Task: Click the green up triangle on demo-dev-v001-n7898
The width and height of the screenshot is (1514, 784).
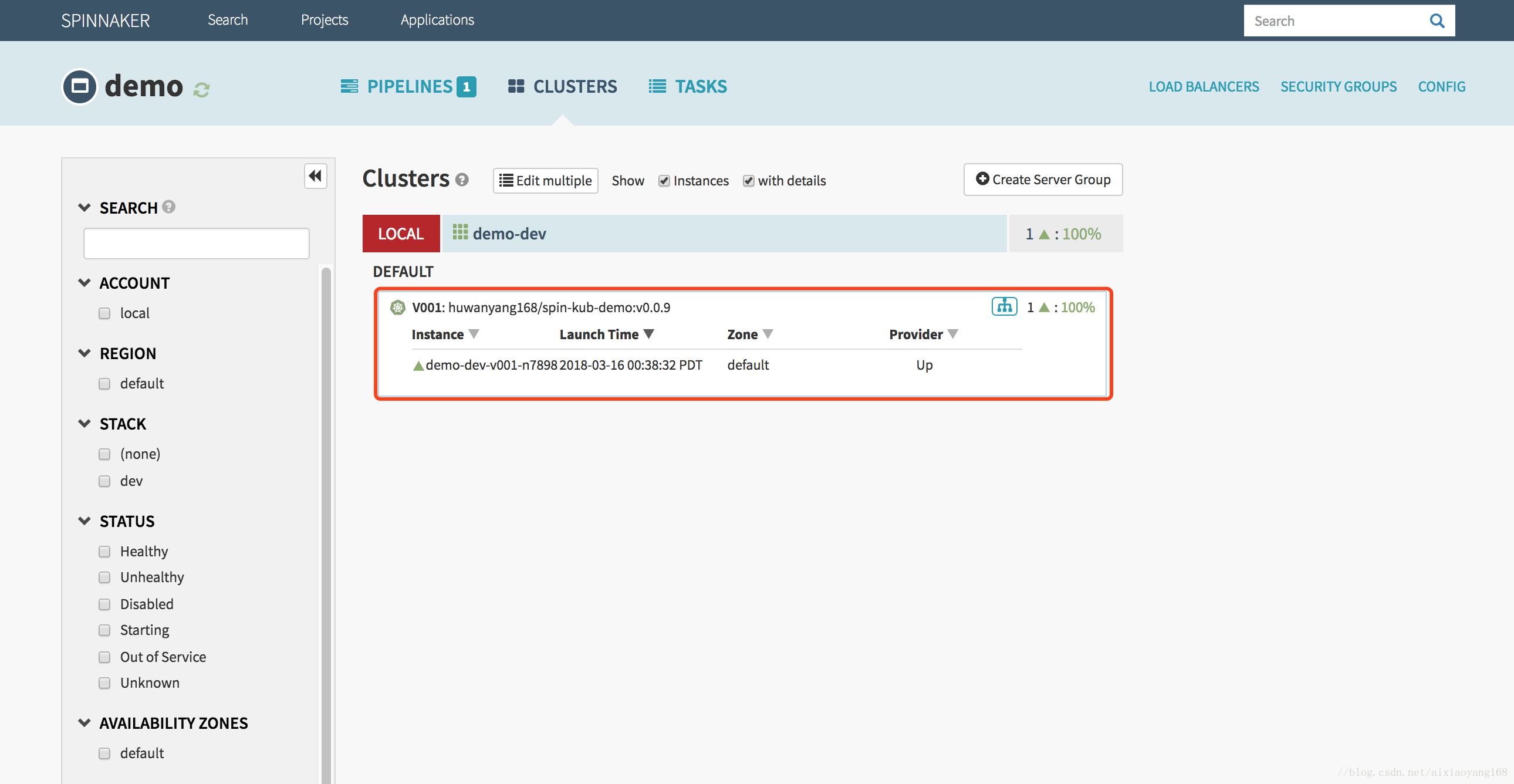Action: [418, 366]
